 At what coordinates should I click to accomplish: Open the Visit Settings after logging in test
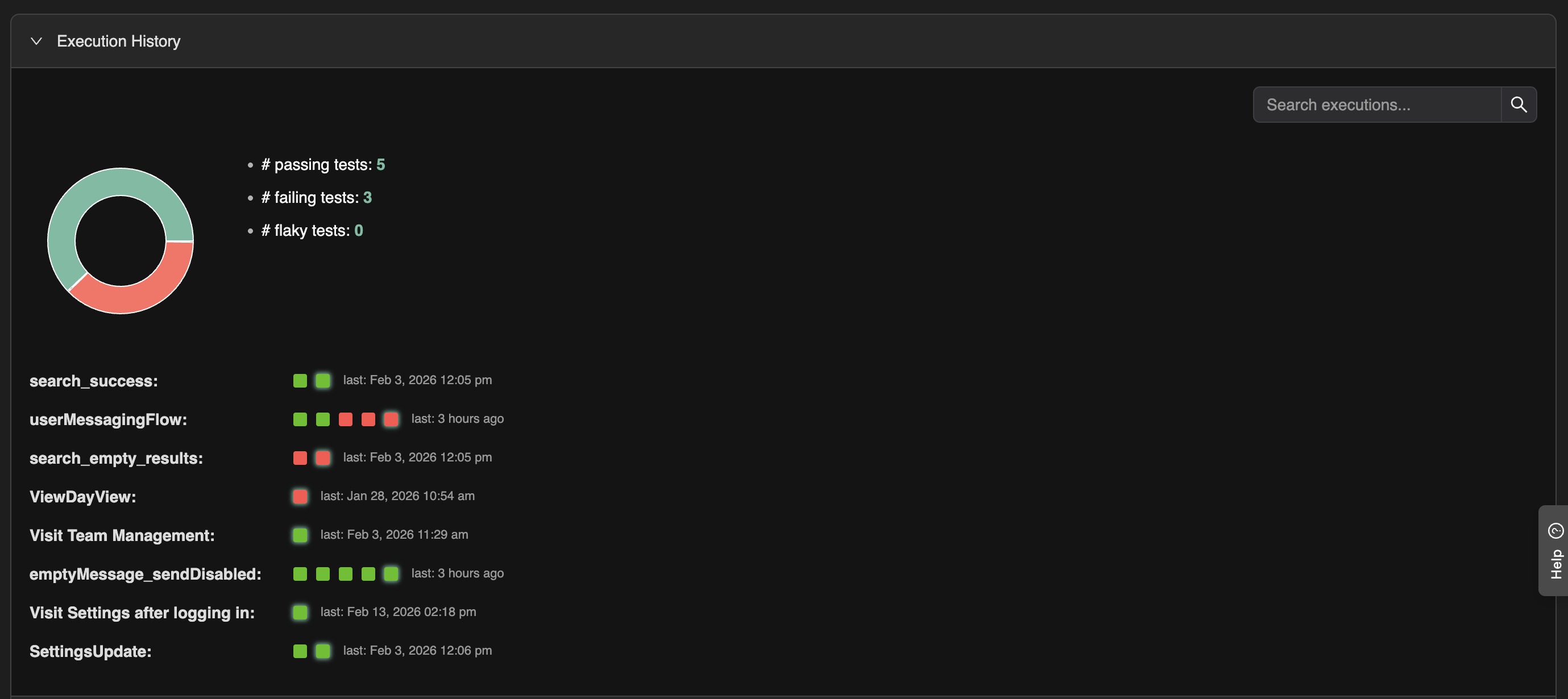pyautogui.click(x=142, y=613)
